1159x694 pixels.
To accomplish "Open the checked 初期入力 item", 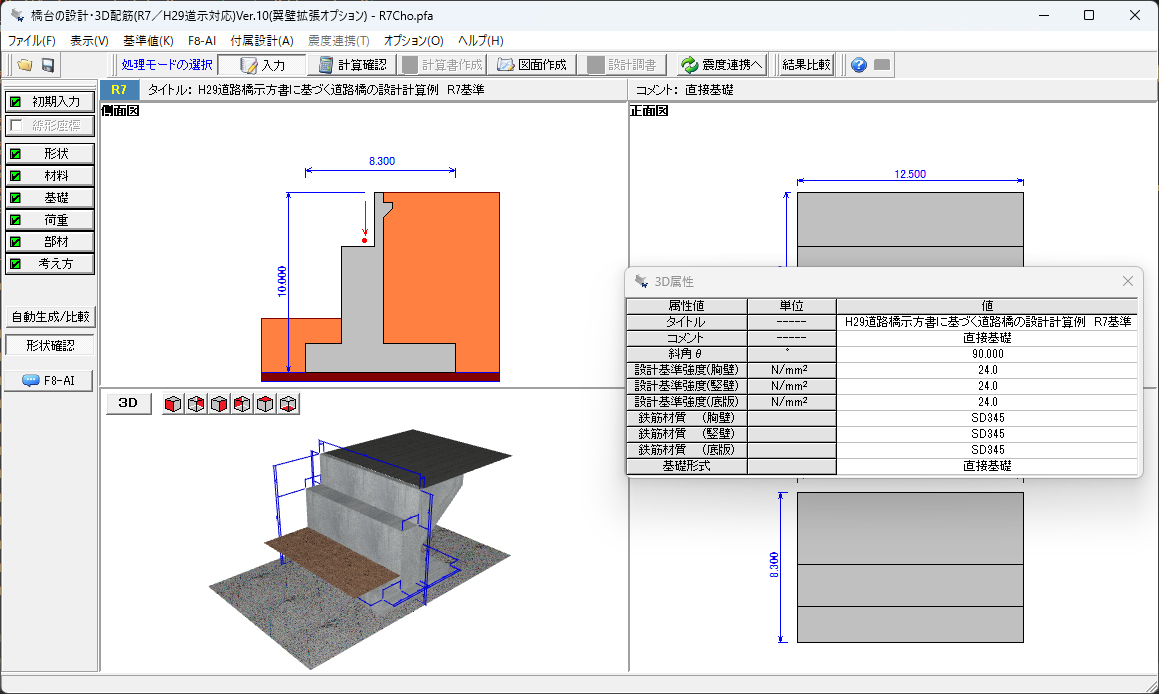I will point(50,102).
